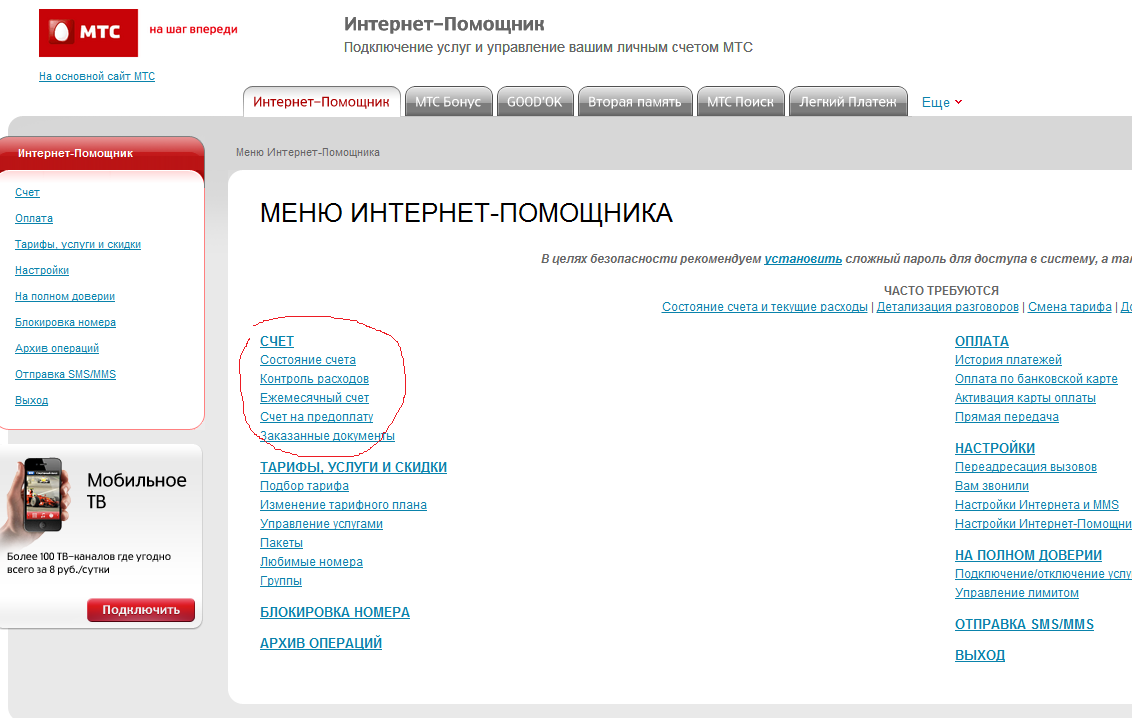Click the ВЫХОД heading in the main menu
Viewport: 1132px width, 718px height.
click(980, 655)
